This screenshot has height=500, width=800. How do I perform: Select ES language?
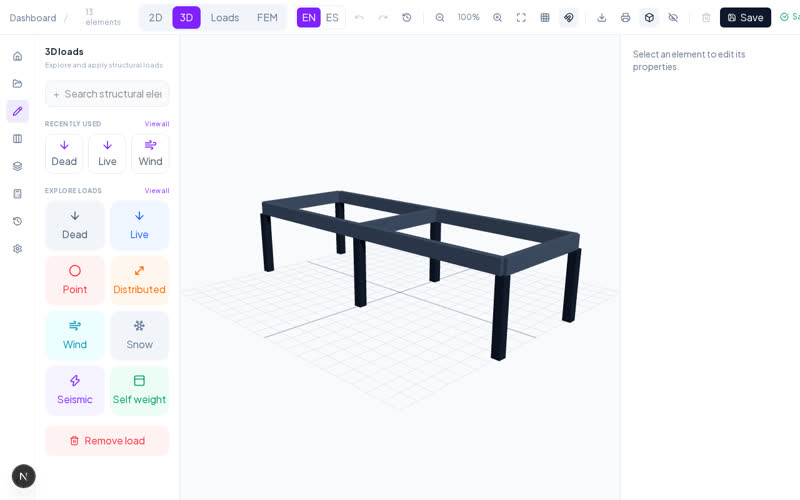click(x=332, y=17)
